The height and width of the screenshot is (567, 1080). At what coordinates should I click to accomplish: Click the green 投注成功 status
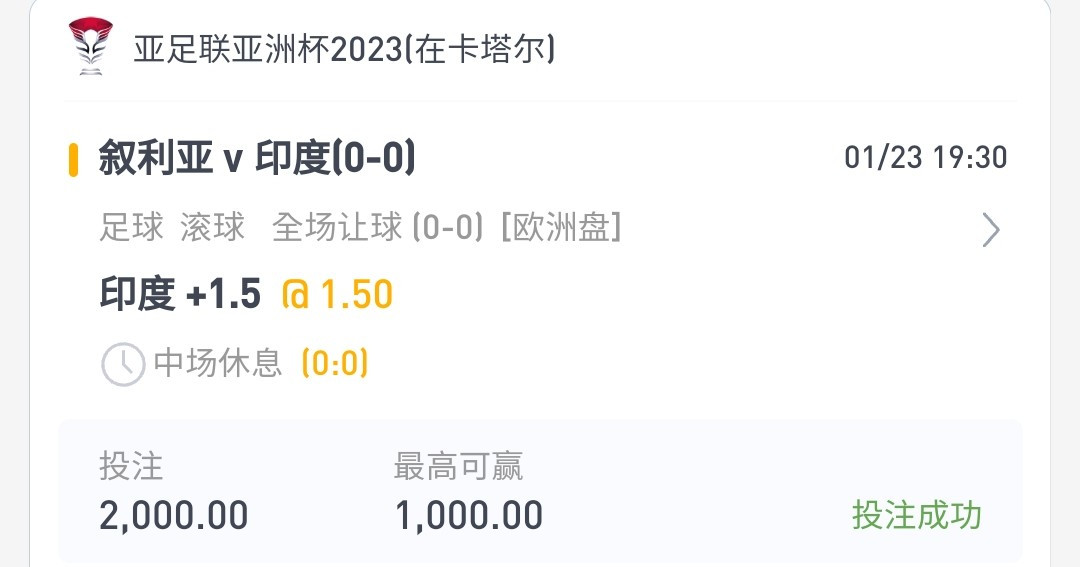pos(917,515)
